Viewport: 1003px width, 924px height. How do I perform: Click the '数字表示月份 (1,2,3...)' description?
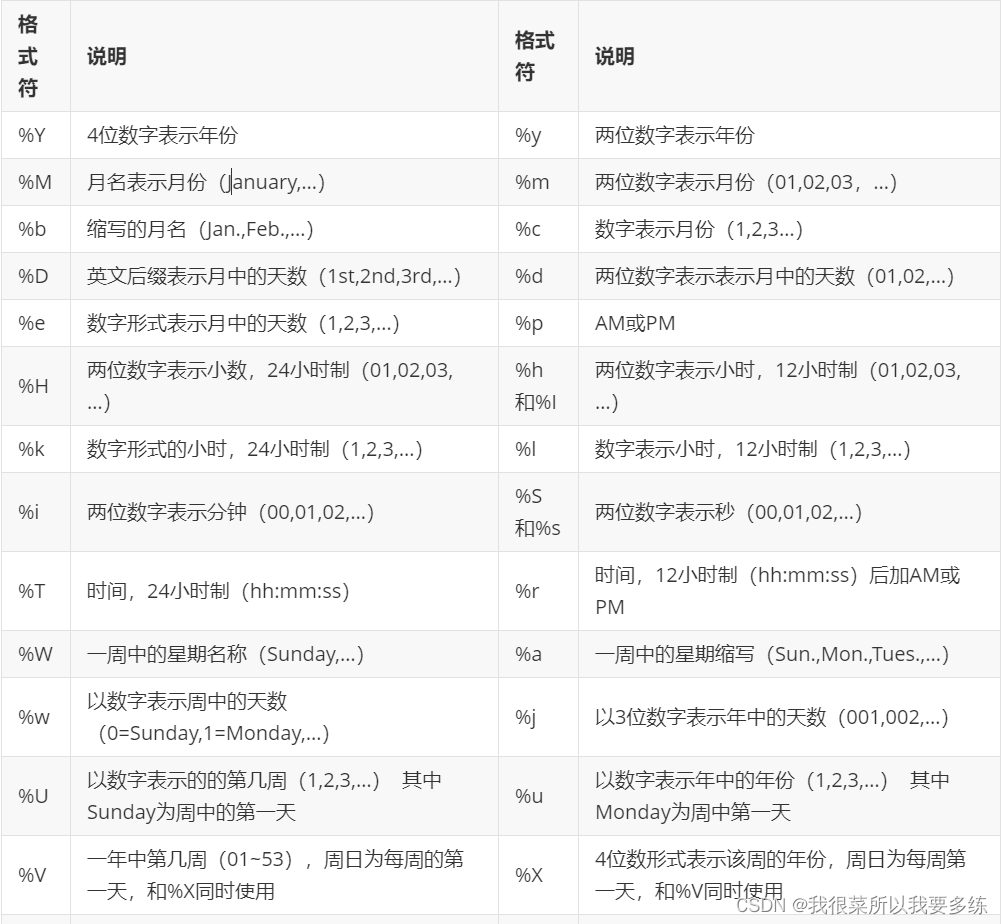(699, 229)
